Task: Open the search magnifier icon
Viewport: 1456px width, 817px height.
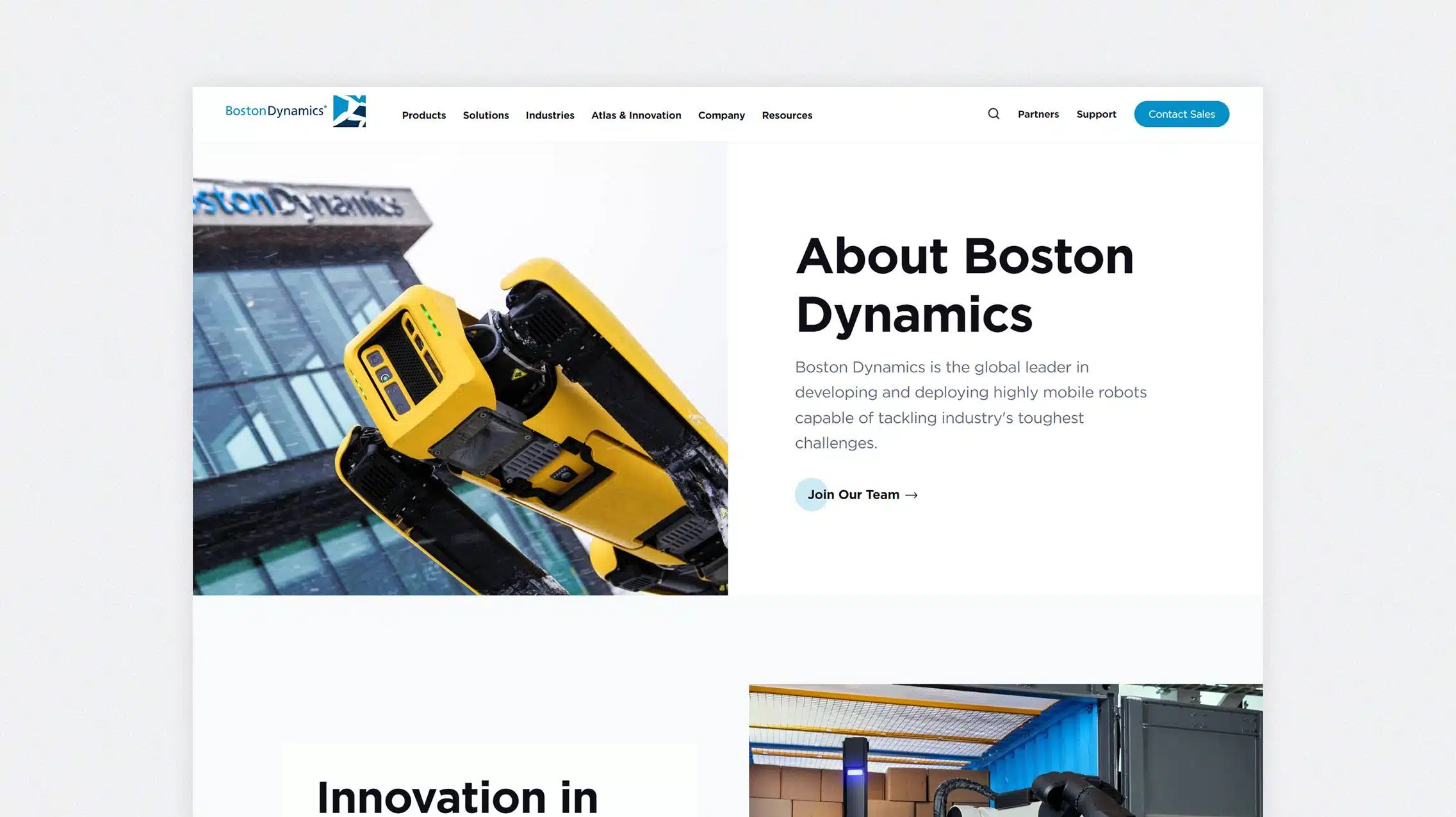Action: pos(994,114)
